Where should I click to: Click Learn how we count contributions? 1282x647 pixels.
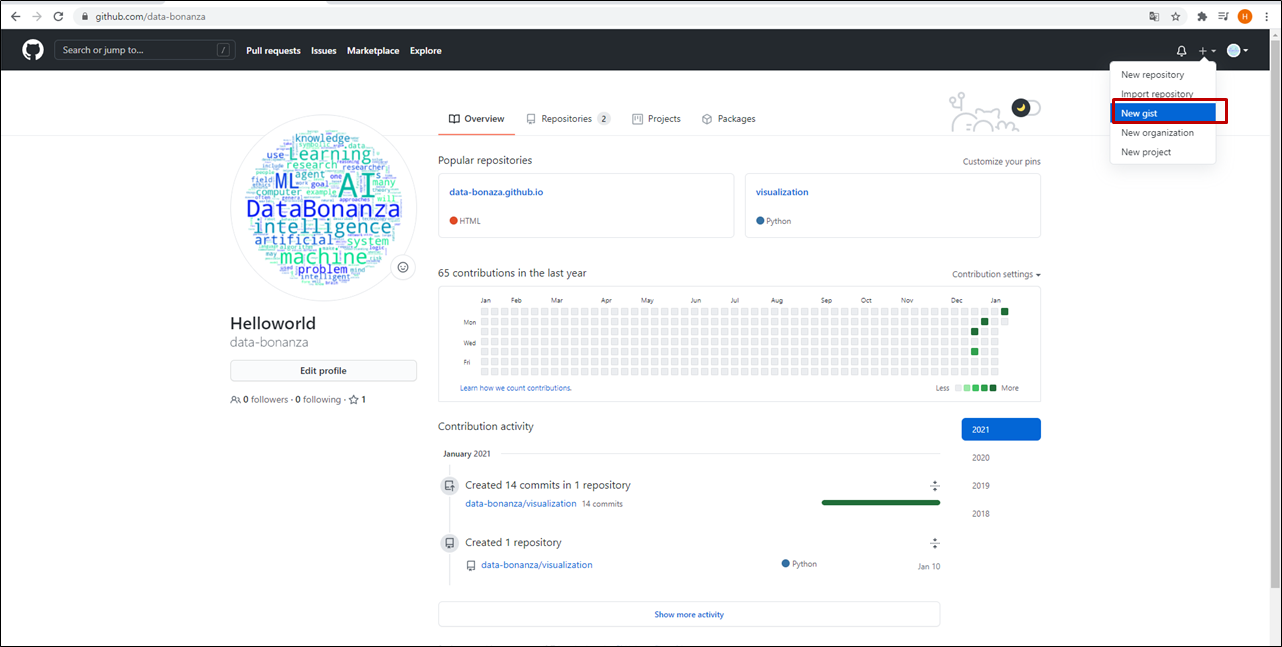516,388
